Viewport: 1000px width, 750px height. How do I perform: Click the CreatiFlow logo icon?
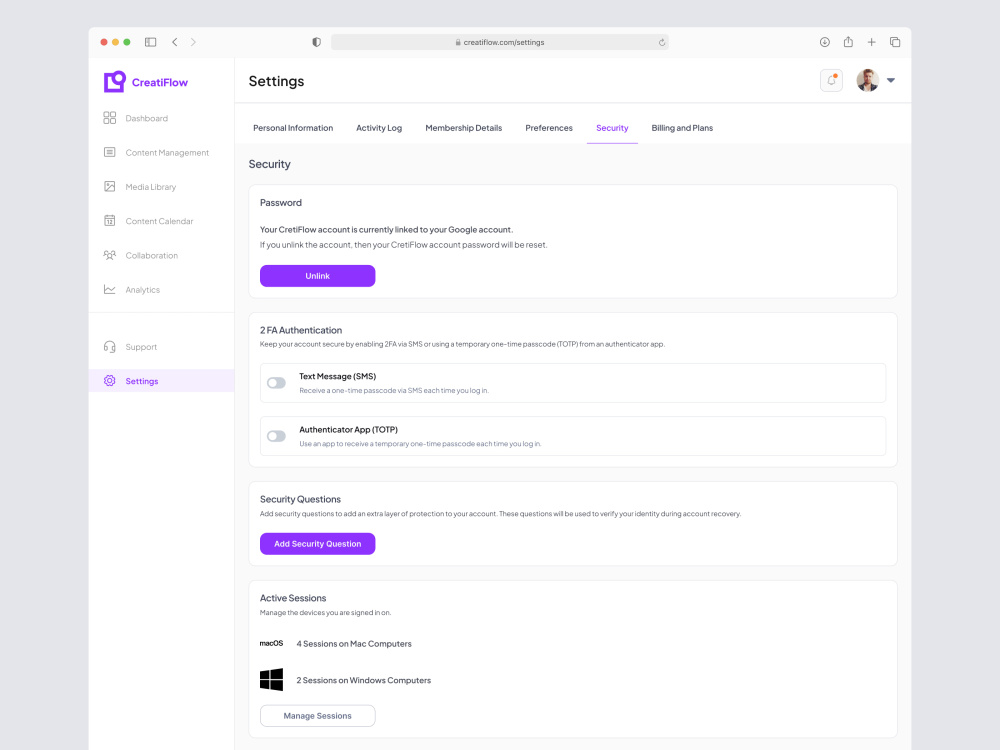tap(115, 82)
